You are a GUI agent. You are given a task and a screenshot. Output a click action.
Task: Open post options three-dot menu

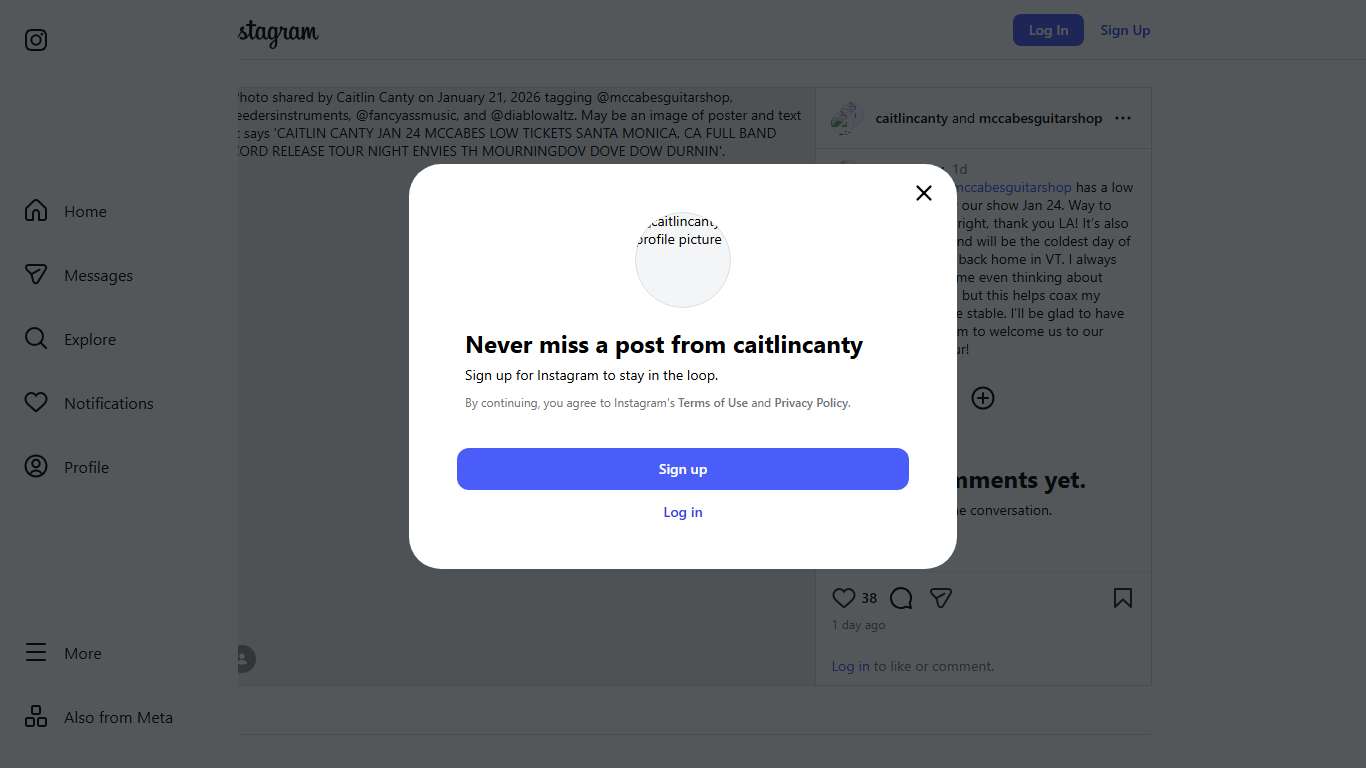pos(1123,118)
